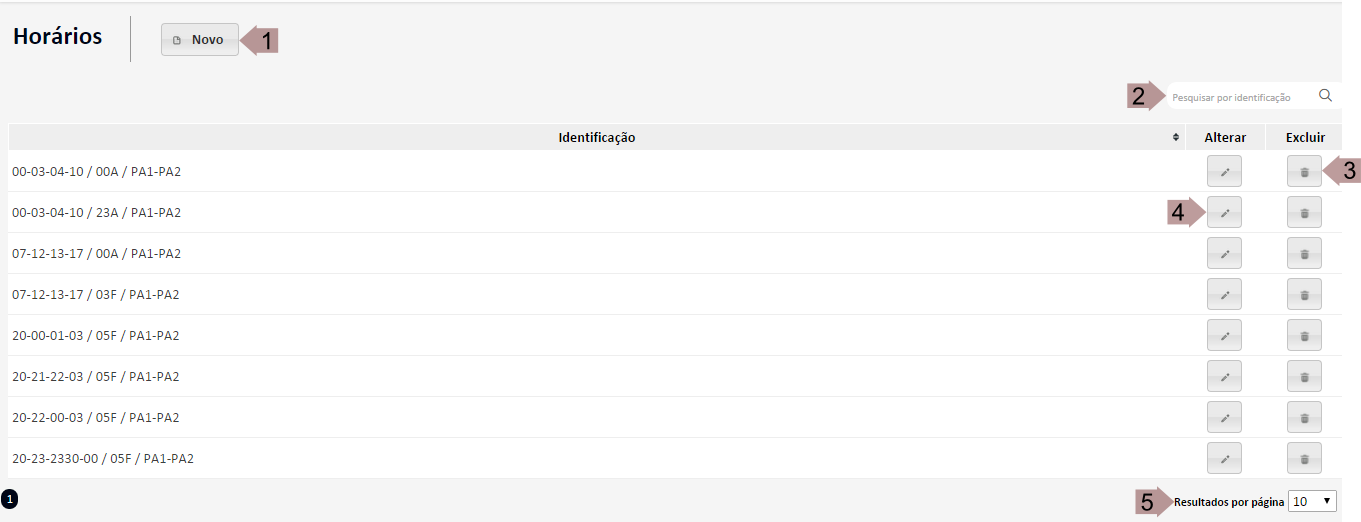The height and width of the screenshot is (522, 1361).
Task: Delete schedule 20-23-2330-00 / 05F / PA1-PA2
Action: click(1304, 458)
